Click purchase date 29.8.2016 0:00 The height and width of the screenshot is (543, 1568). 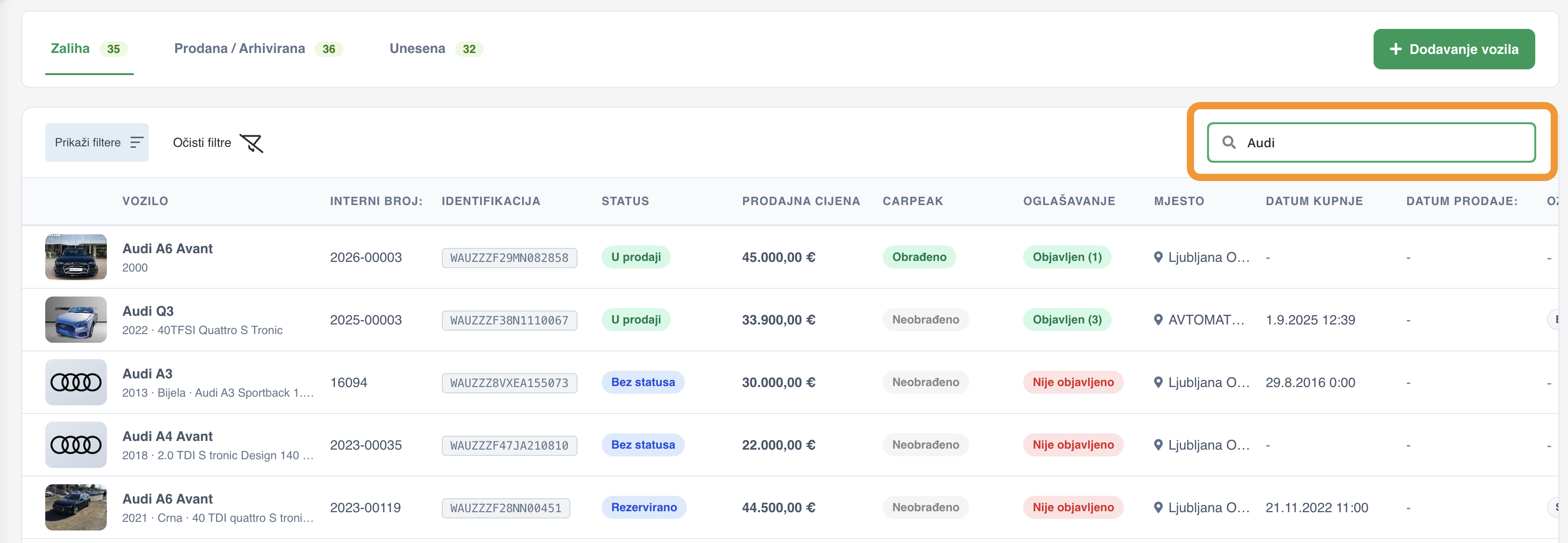click(x=1311, y=383)
